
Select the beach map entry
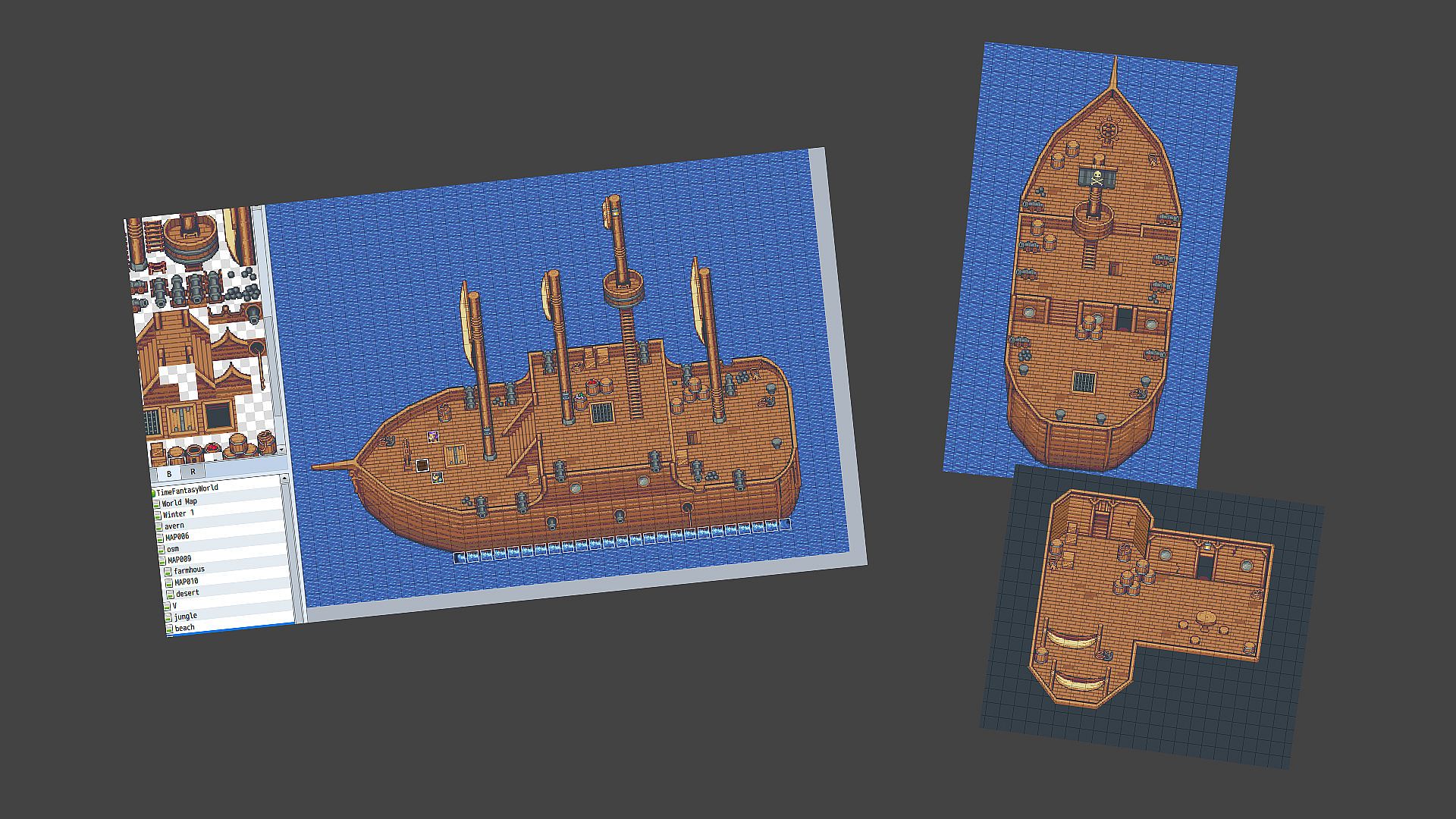point(185,628)
